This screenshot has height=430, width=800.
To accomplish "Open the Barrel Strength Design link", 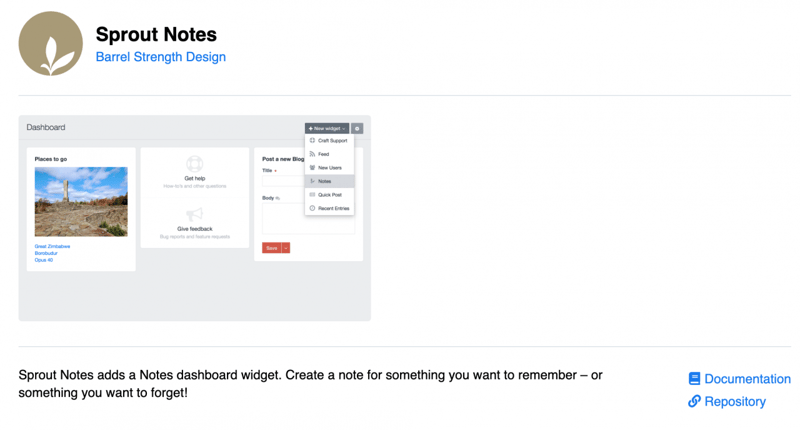I will click(160, 57).
